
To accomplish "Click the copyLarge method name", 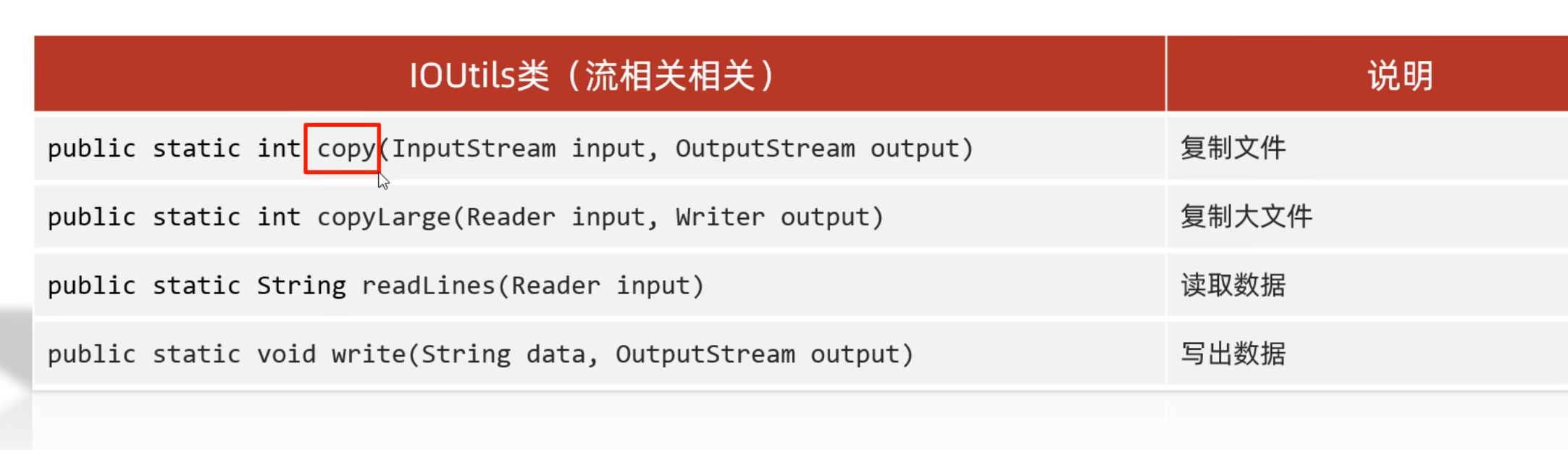I will (x=384, y=217).
